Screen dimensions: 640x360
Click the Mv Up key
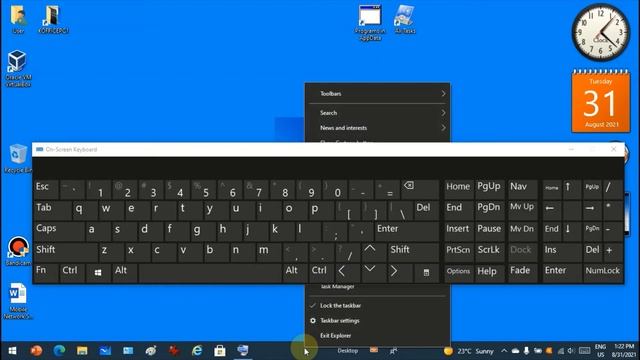coord(522,210)
